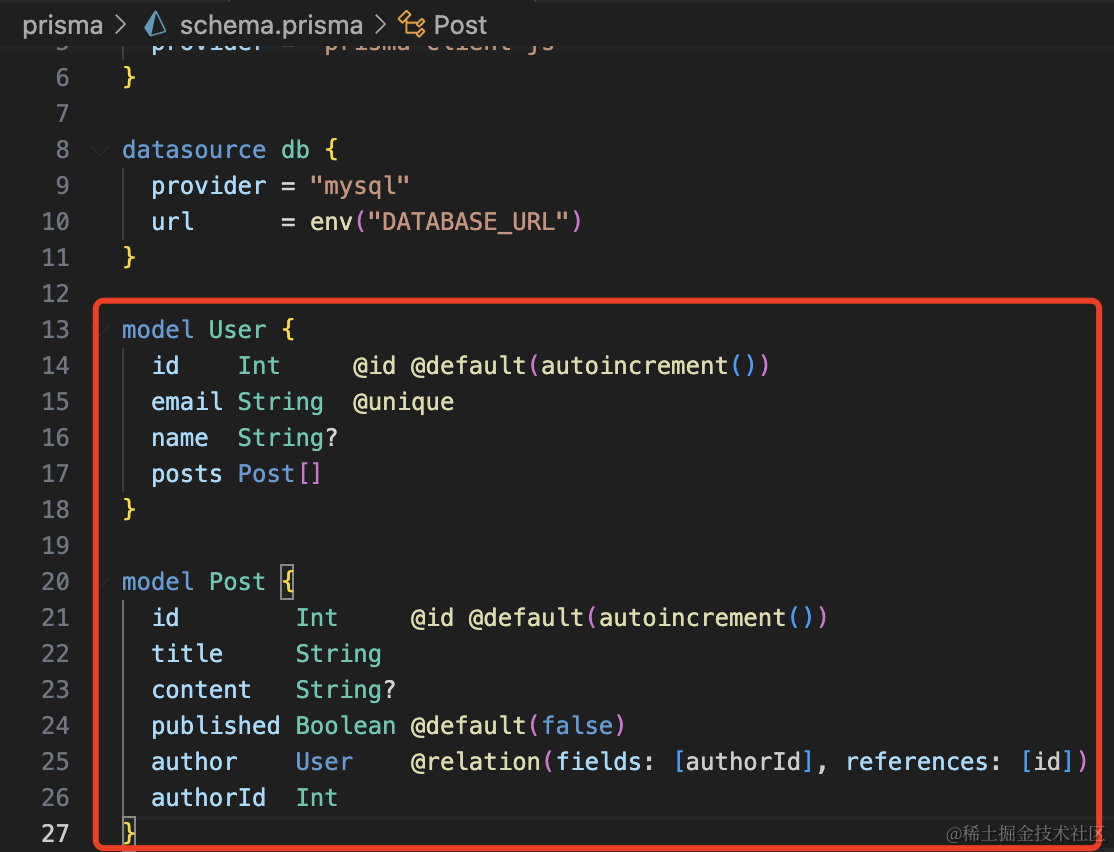Open the prisma folder breadcrumb
Screen dimensions: 1114x852
62,24
